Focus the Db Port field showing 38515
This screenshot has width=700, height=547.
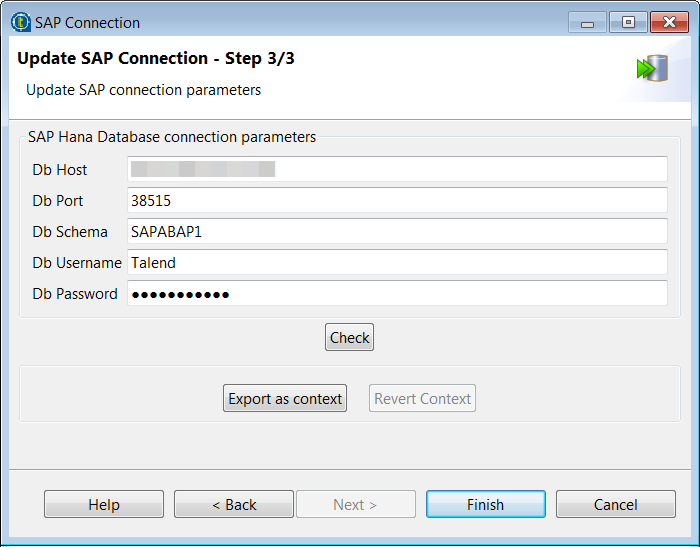pos(397,201)
